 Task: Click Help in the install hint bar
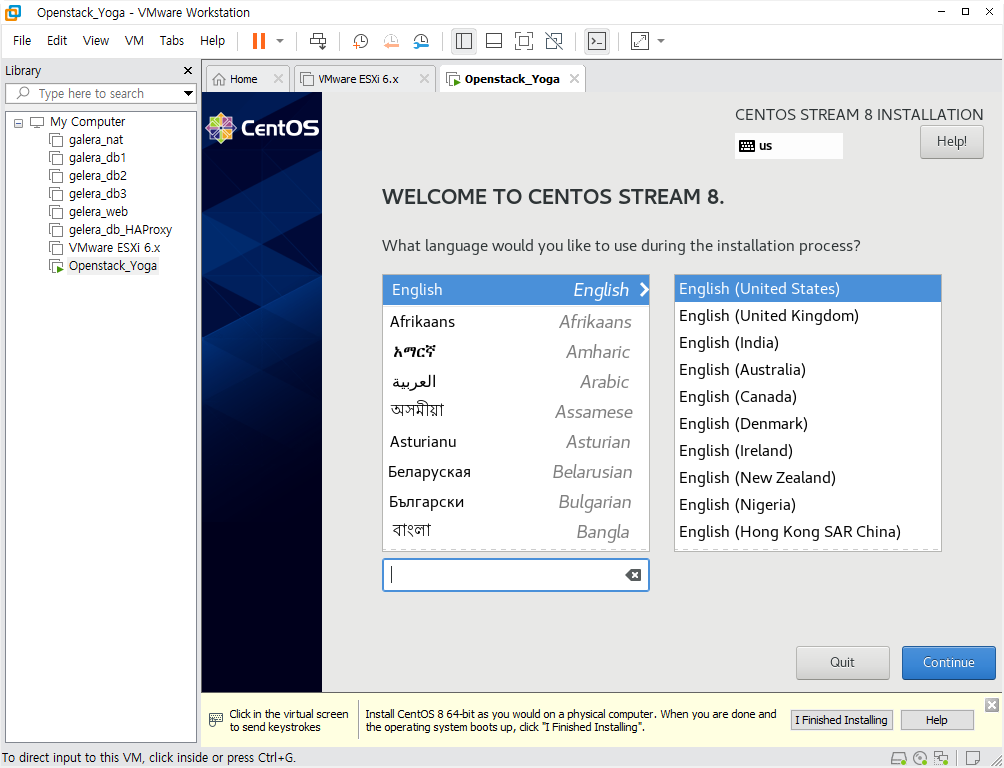click(936, 720)
